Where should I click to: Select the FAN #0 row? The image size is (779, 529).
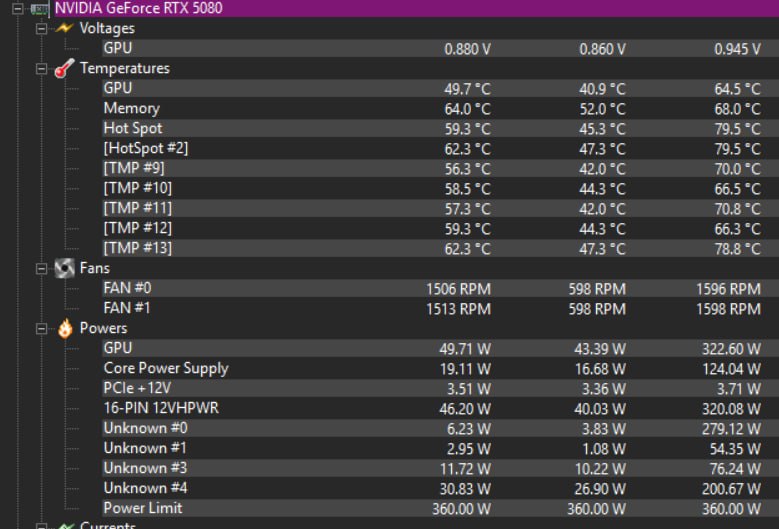point(440,288)
